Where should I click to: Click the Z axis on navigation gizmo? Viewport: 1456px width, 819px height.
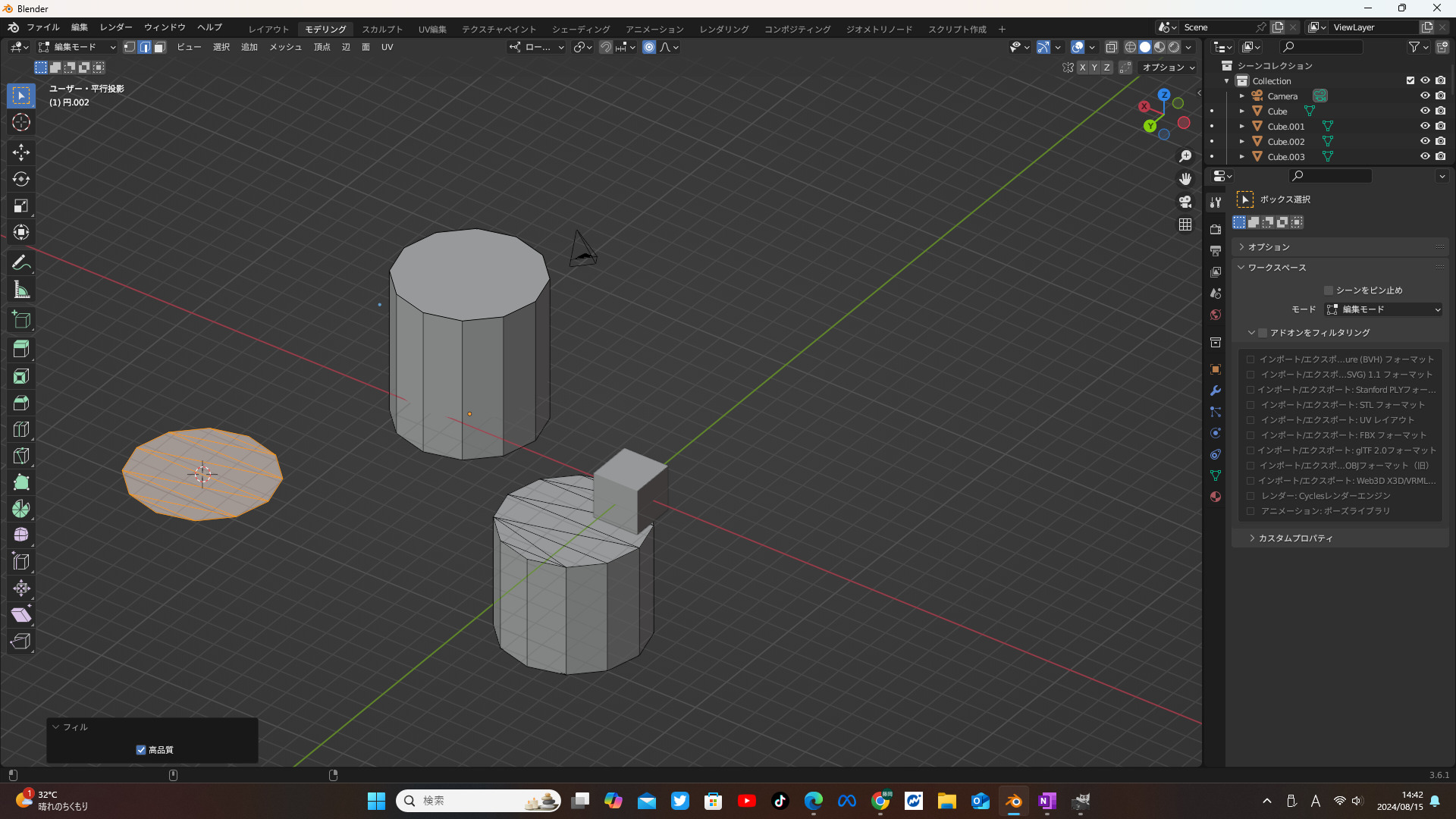click(x=1164, y=95)
